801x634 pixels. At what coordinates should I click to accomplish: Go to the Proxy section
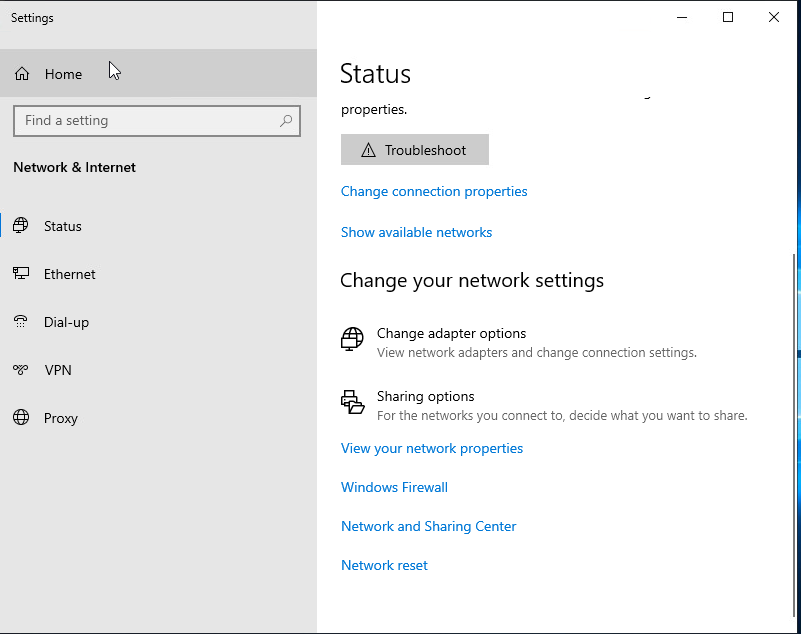click(x=158, y=418)
